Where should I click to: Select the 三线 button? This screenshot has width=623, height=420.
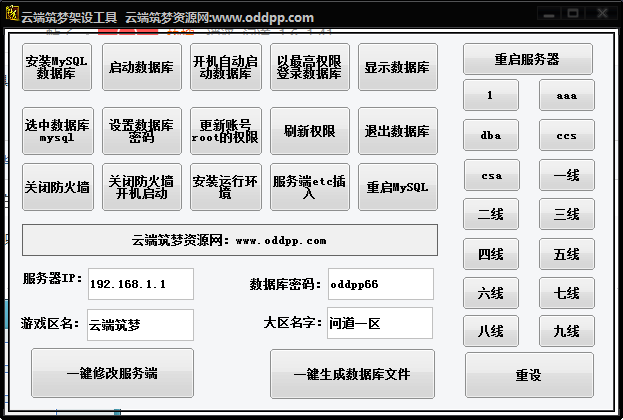pos(567,214)
